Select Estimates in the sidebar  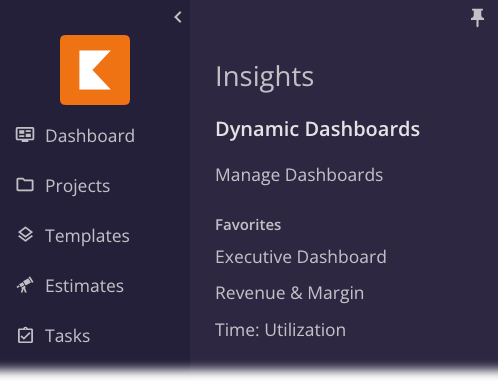click(85, 286)
